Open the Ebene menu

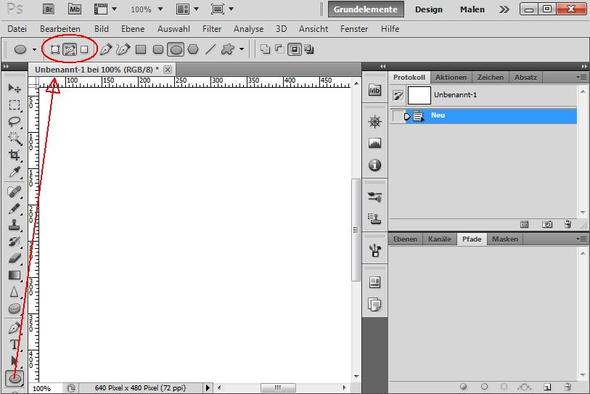coord(132,29)
